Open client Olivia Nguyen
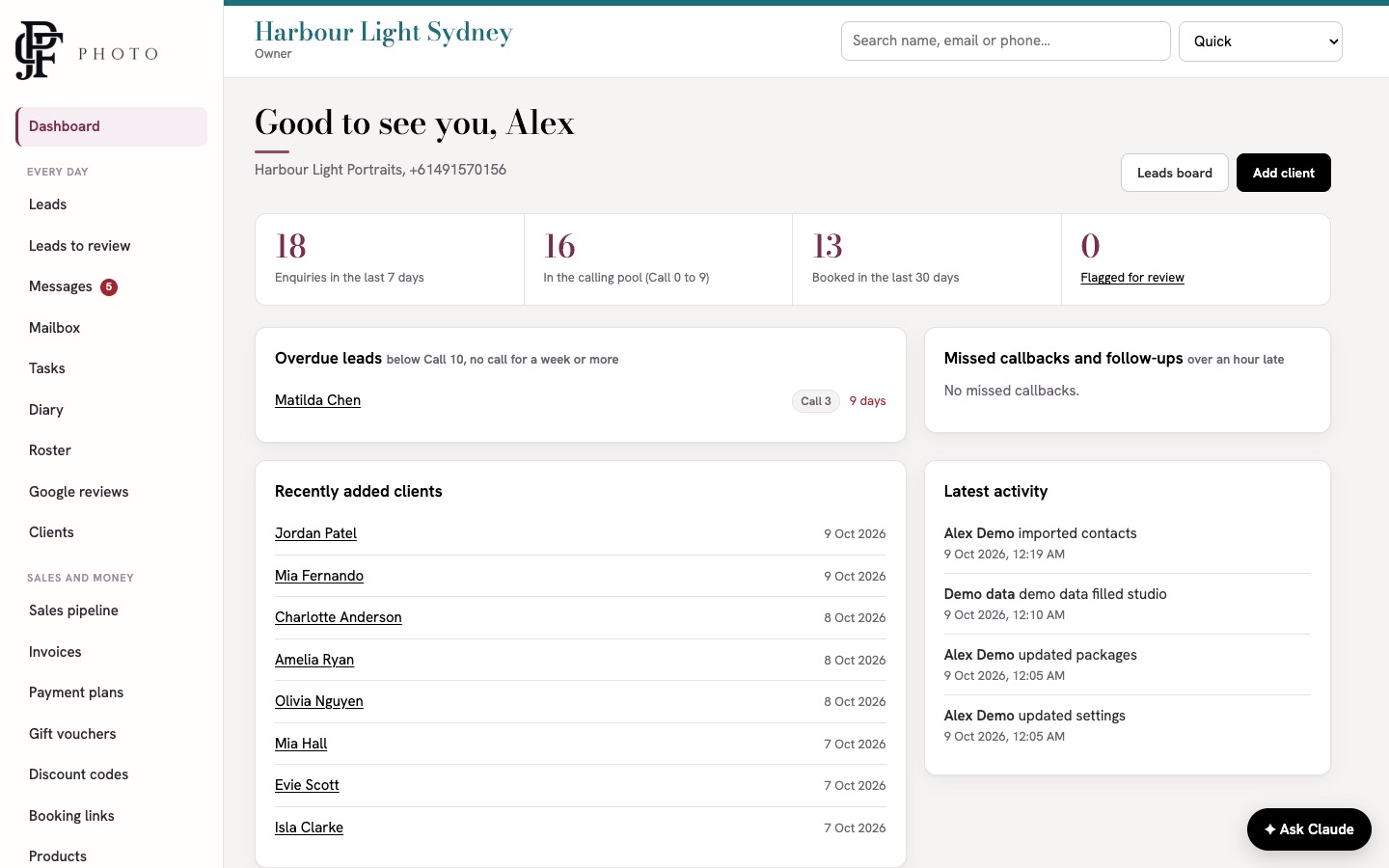The image size is (1389, 868). [x=319, y=701]
